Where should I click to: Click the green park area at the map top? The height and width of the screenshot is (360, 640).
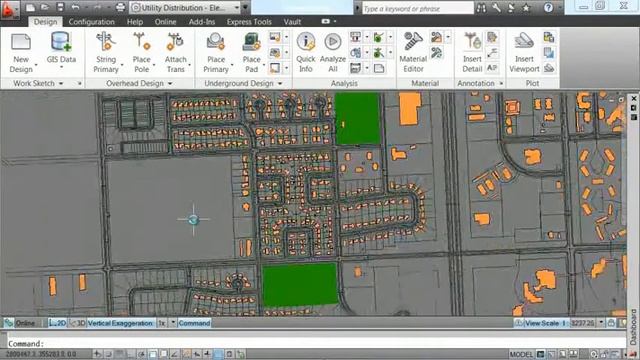(358, 118)
